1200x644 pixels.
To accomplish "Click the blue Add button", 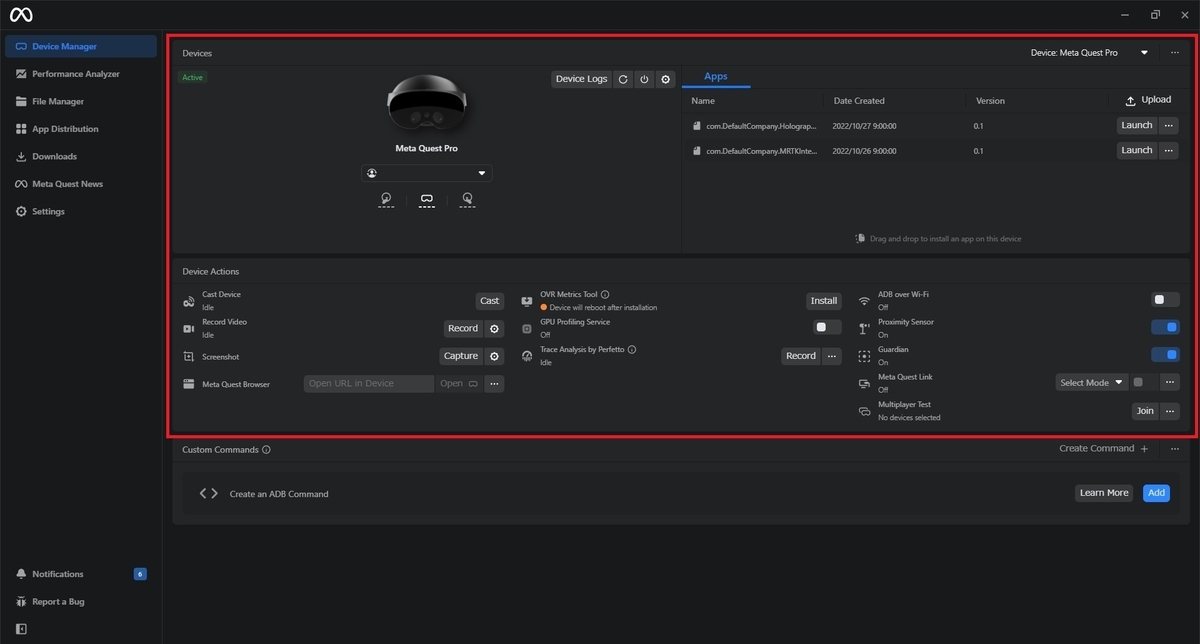I will tap(1156, 493).
